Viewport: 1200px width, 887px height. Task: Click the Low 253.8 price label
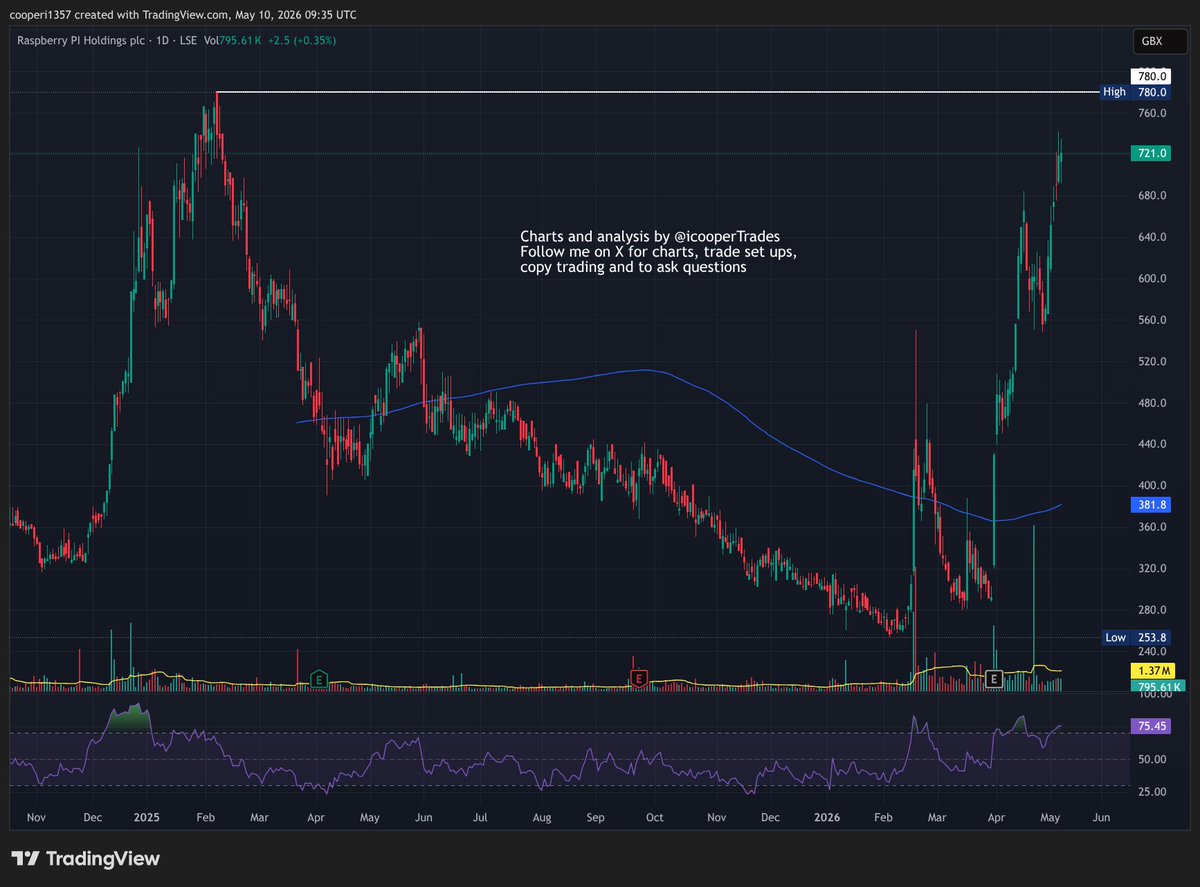[x=1134, y=637]
